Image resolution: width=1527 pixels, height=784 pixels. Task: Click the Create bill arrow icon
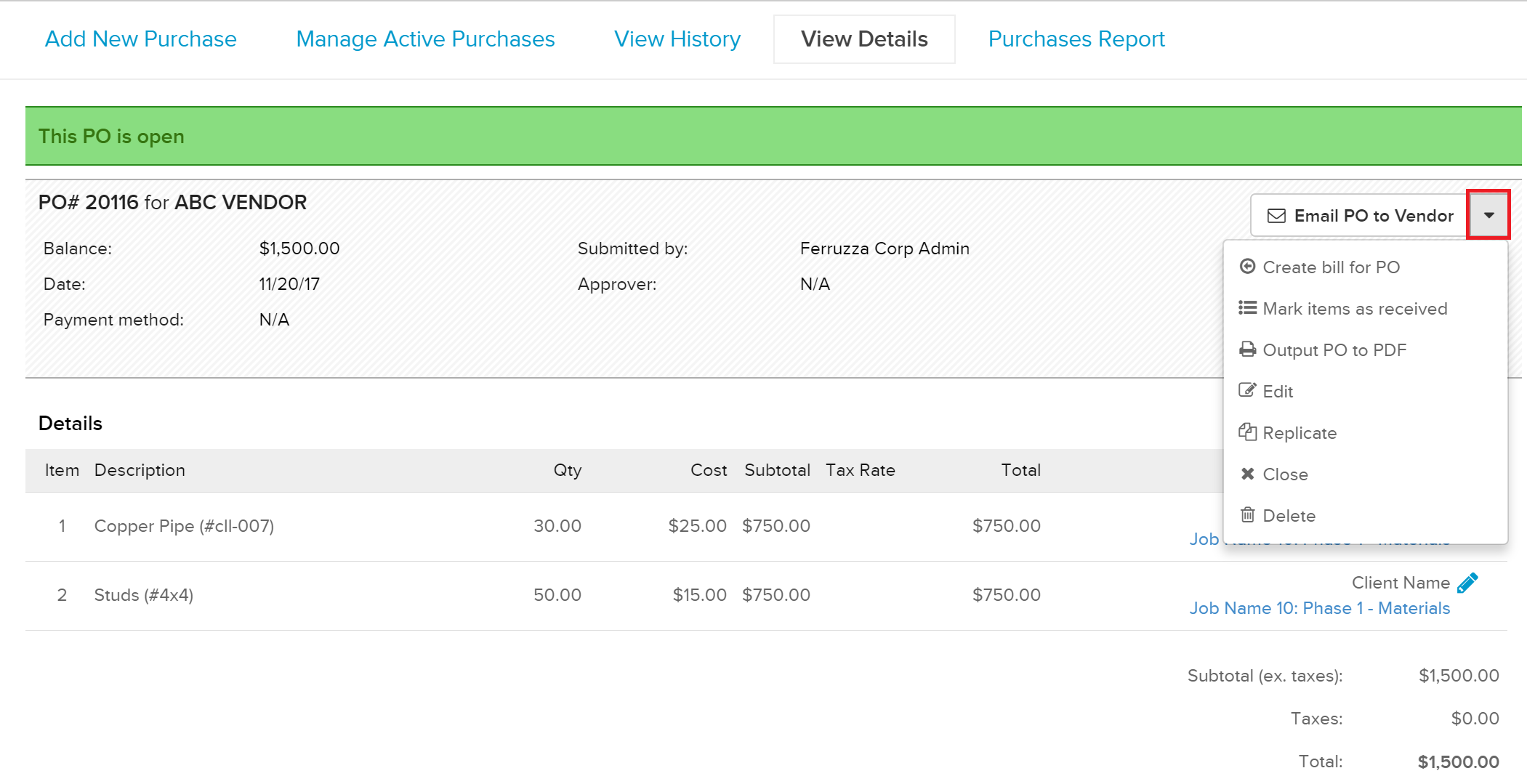[x=1247, y=267]
